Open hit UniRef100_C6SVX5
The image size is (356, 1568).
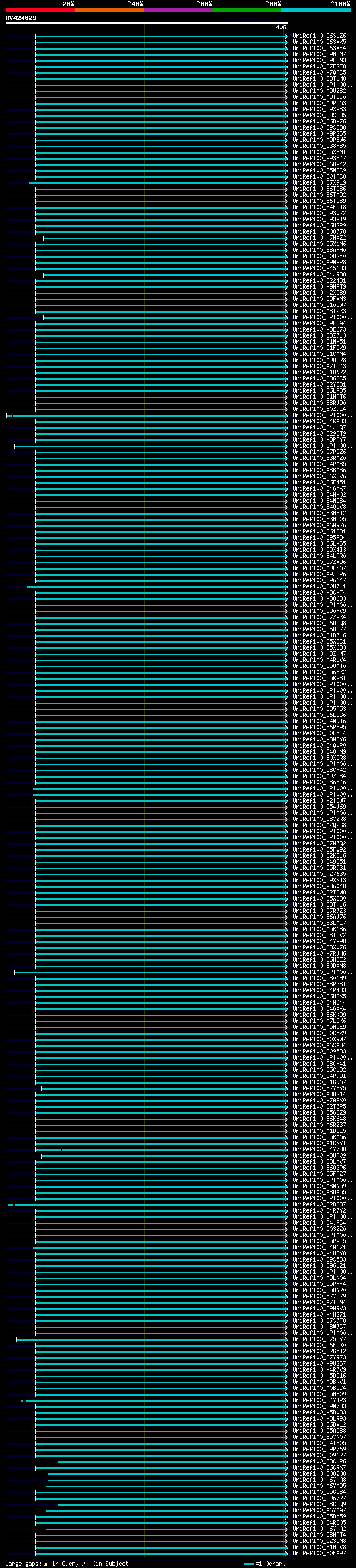pyautogui.click(x=319, y=42)
